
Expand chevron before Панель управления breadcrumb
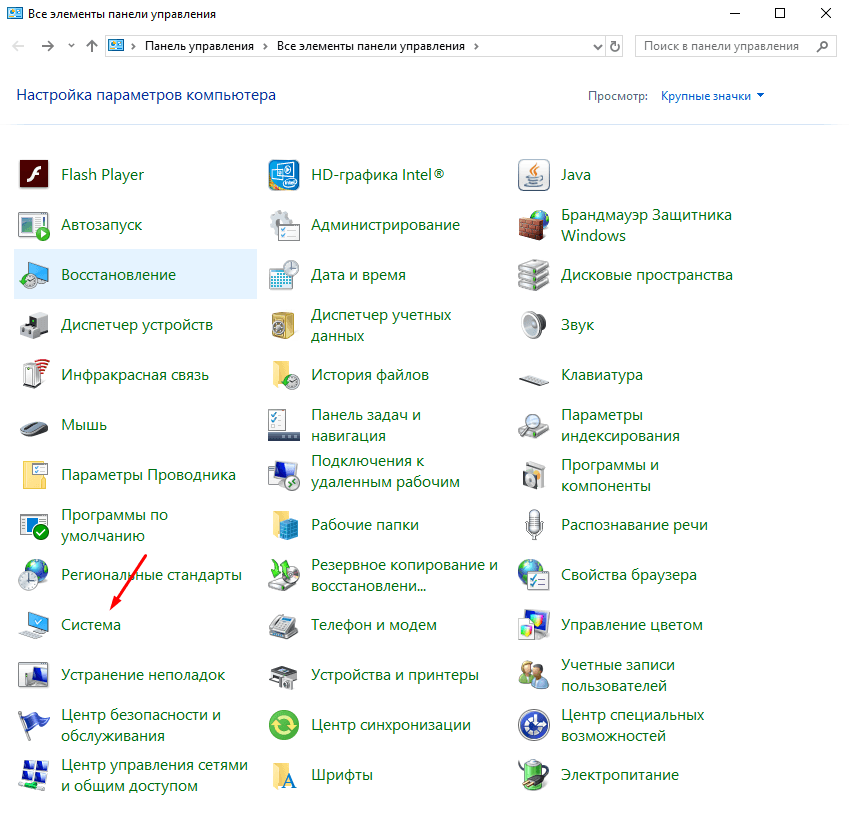[133, 46]
